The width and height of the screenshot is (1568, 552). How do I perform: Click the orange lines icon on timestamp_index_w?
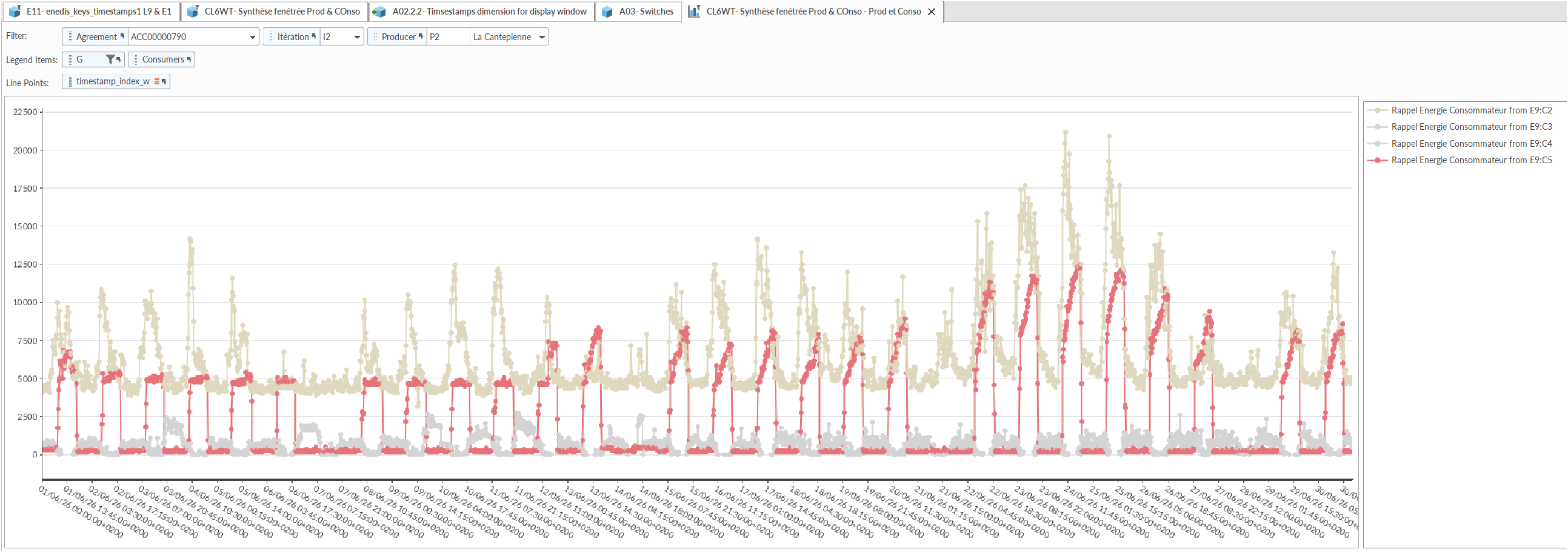(157, 81)
